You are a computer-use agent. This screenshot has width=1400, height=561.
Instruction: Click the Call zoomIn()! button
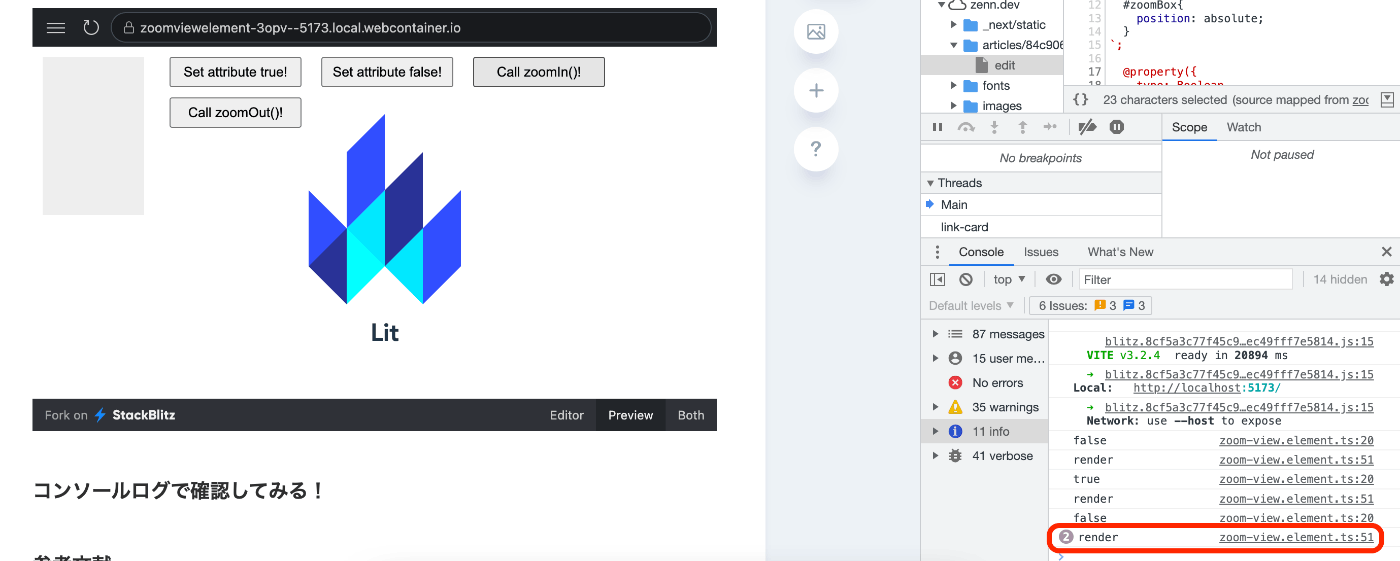click(x=538, y=72)
